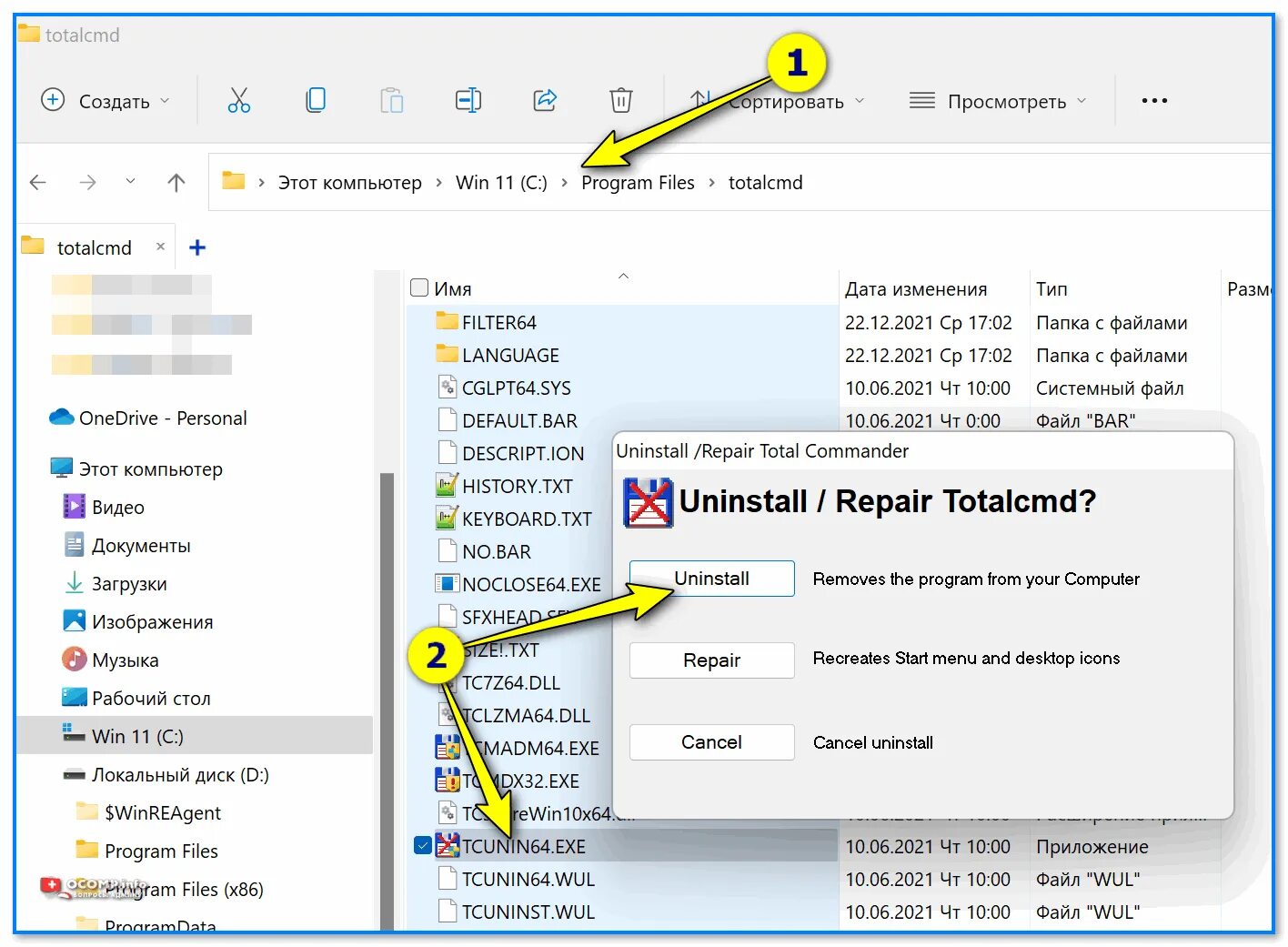
Task: Click the Cancel button in dialog
Action: (711, 742)
